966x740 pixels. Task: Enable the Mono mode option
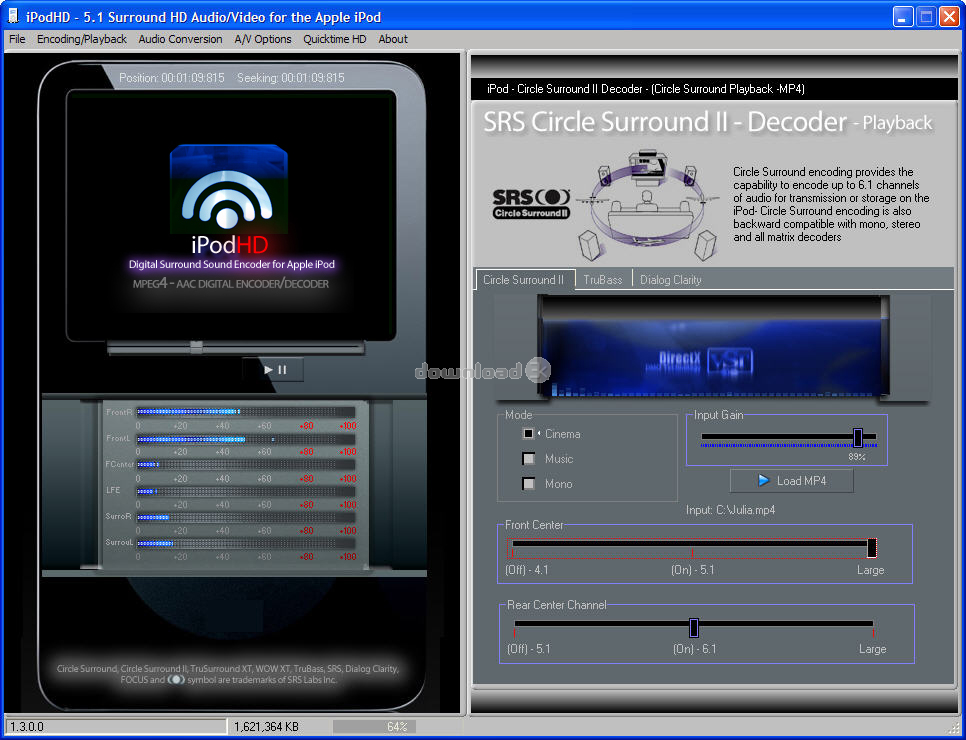[529, 484]
